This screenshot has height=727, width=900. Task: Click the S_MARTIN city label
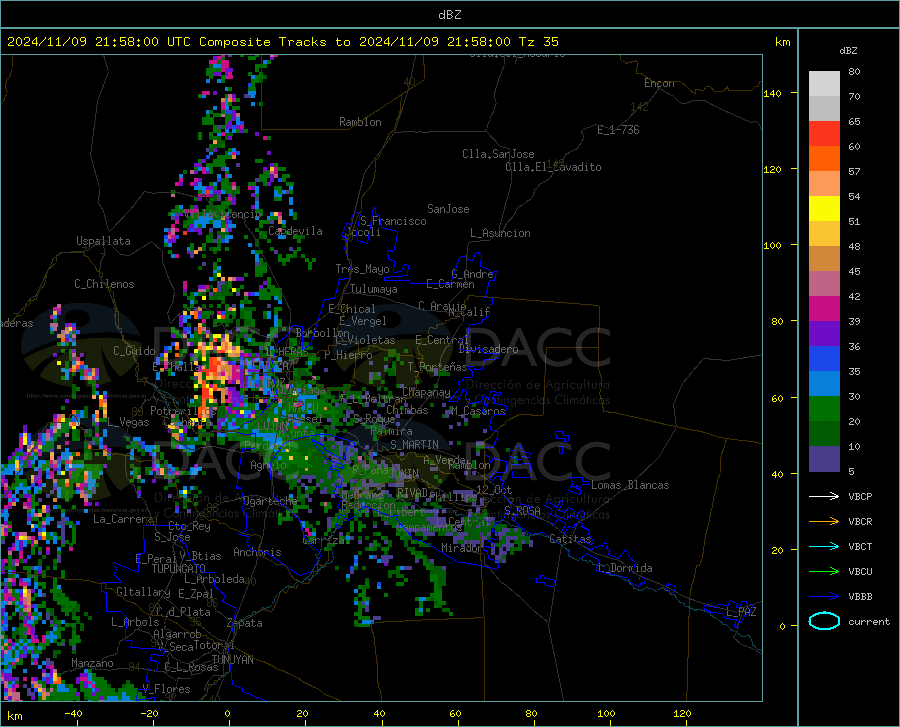(414, 445)
